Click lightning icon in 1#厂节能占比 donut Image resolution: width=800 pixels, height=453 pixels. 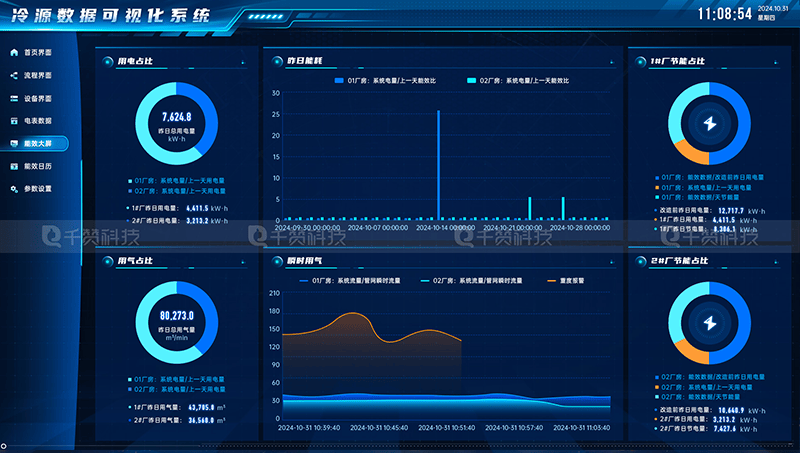(x=710, y=125)
